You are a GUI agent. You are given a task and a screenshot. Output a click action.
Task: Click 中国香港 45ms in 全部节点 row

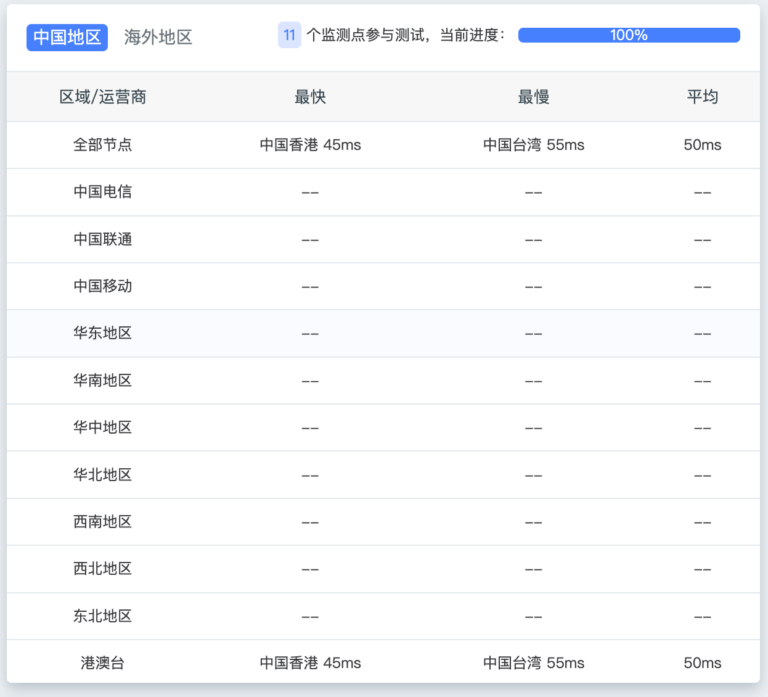(x=310, y=145)
